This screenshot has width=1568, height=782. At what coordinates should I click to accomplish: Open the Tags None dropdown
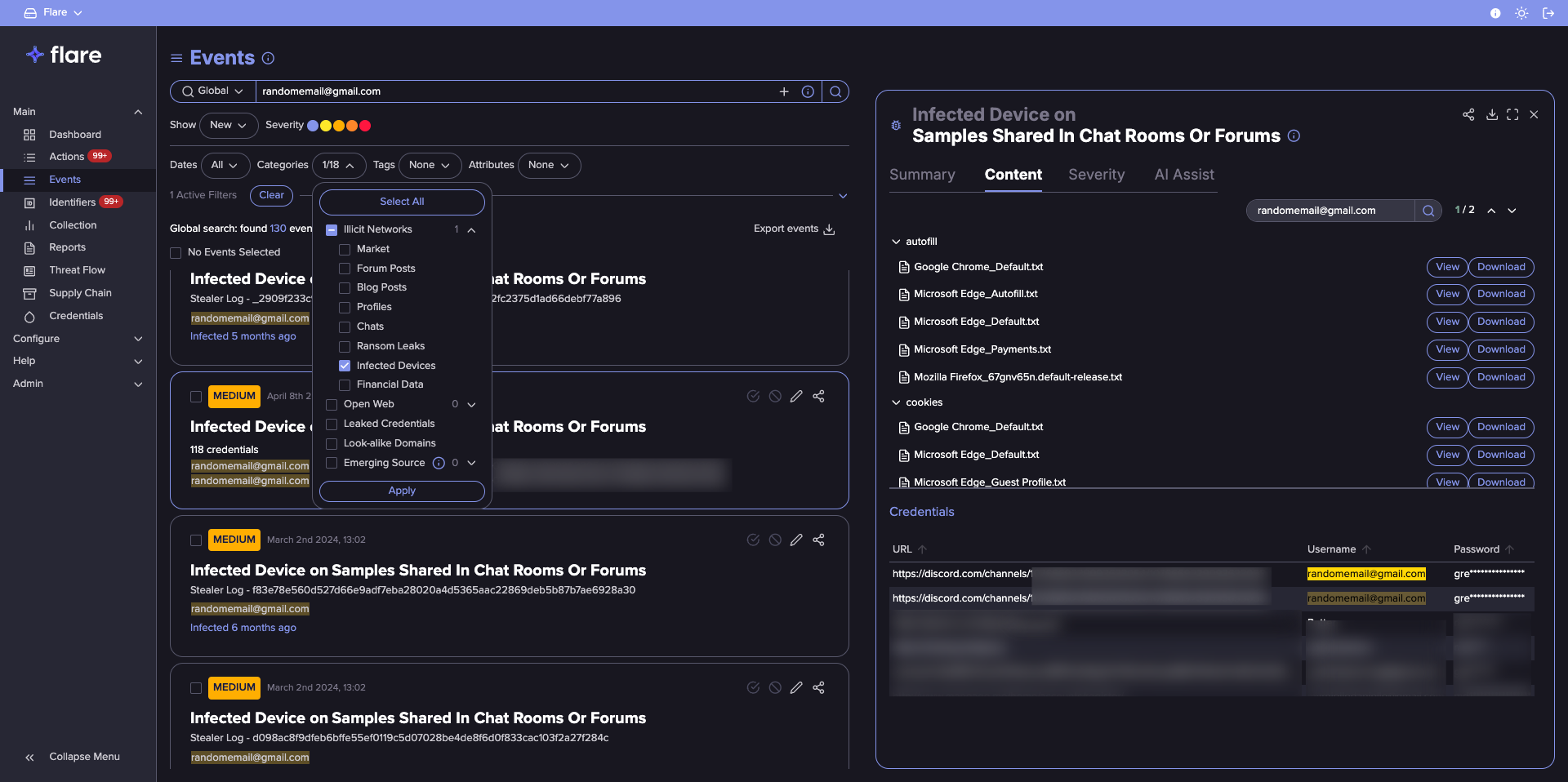coord(430,165)
